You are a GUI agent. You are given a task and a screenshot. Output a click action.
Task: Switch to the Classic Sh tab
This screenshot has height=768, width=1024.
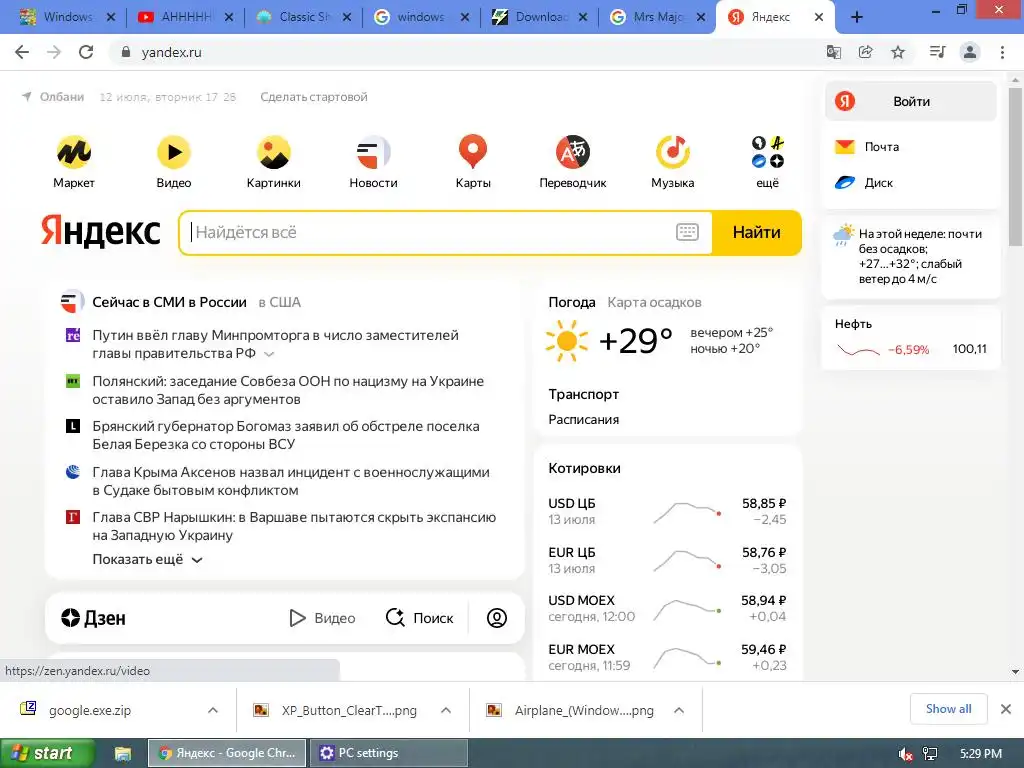[304, 17]
